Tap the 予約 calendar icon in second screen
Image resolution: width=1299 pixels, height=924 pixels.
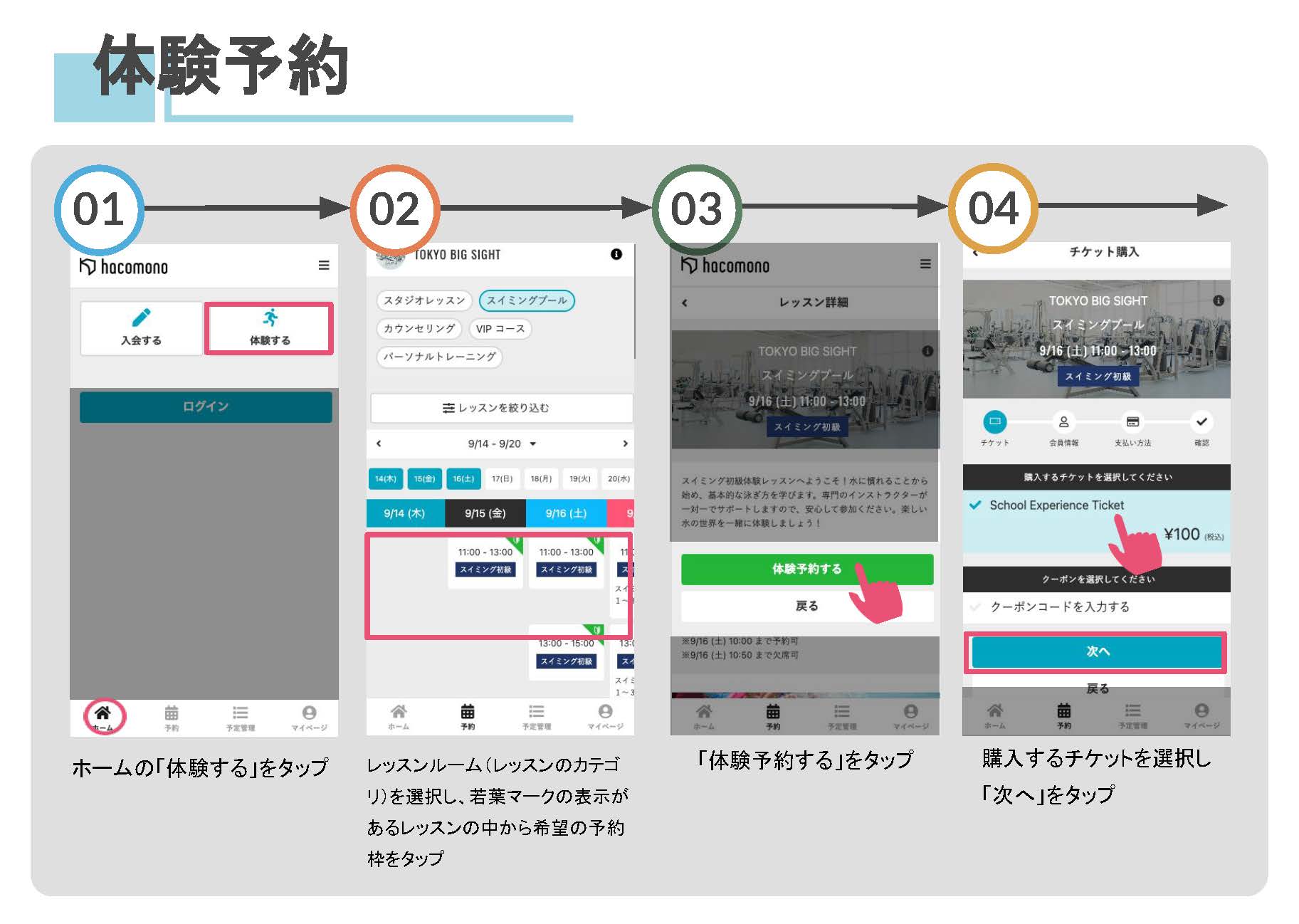[x=468, y=713]
